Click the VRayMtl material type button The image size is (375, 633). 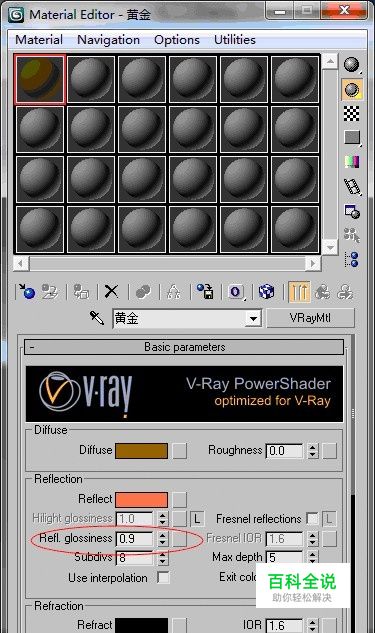coord(310,318)
